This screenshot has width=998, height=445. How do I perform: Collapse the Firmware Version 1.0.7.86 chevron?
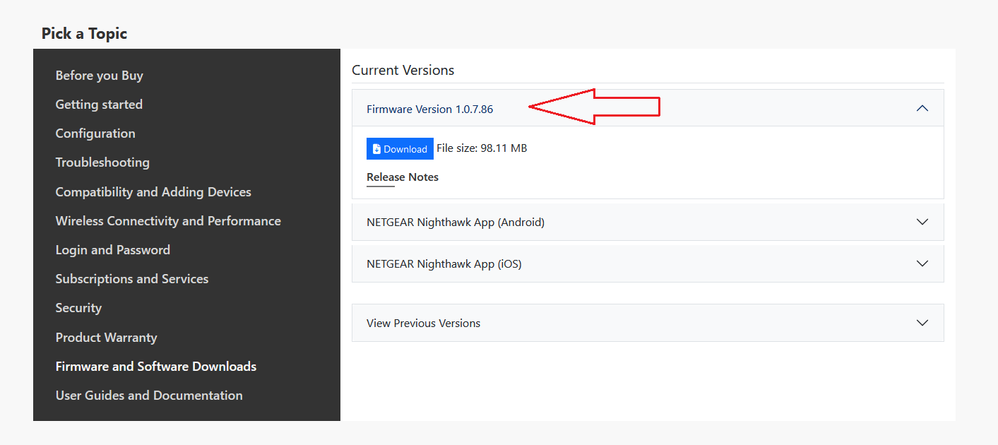[922, 108]
